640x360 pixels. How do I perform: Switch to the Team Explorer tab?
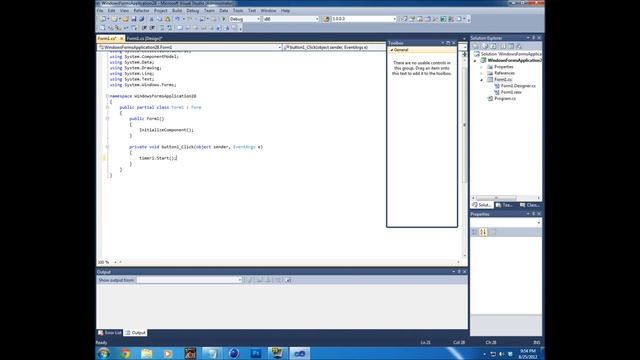(504, 205)
